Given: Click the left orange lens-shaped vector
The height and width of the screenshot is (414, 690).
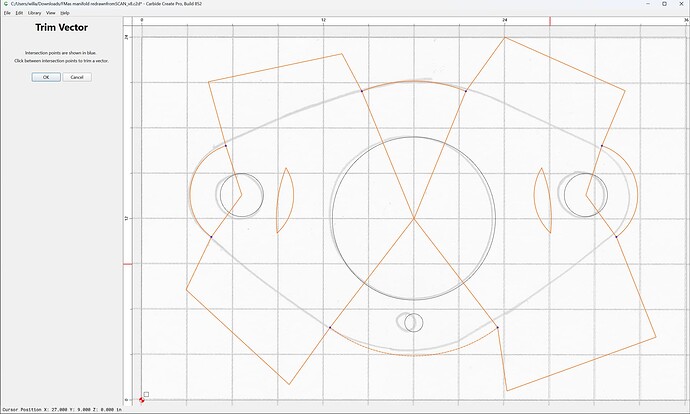Looking at the screenshot, I should 294,200.
